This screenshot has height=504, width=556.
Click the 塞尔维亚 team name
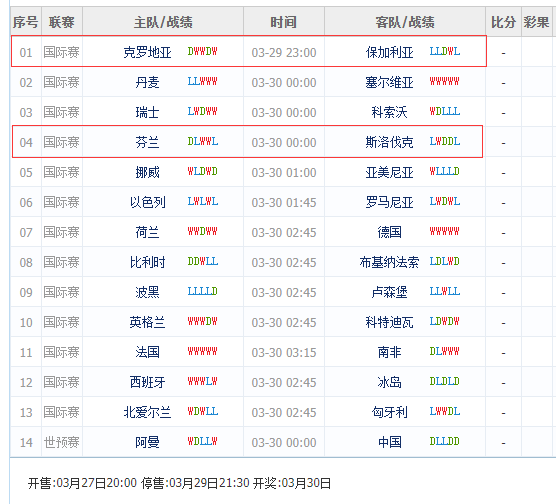point(389,83)
